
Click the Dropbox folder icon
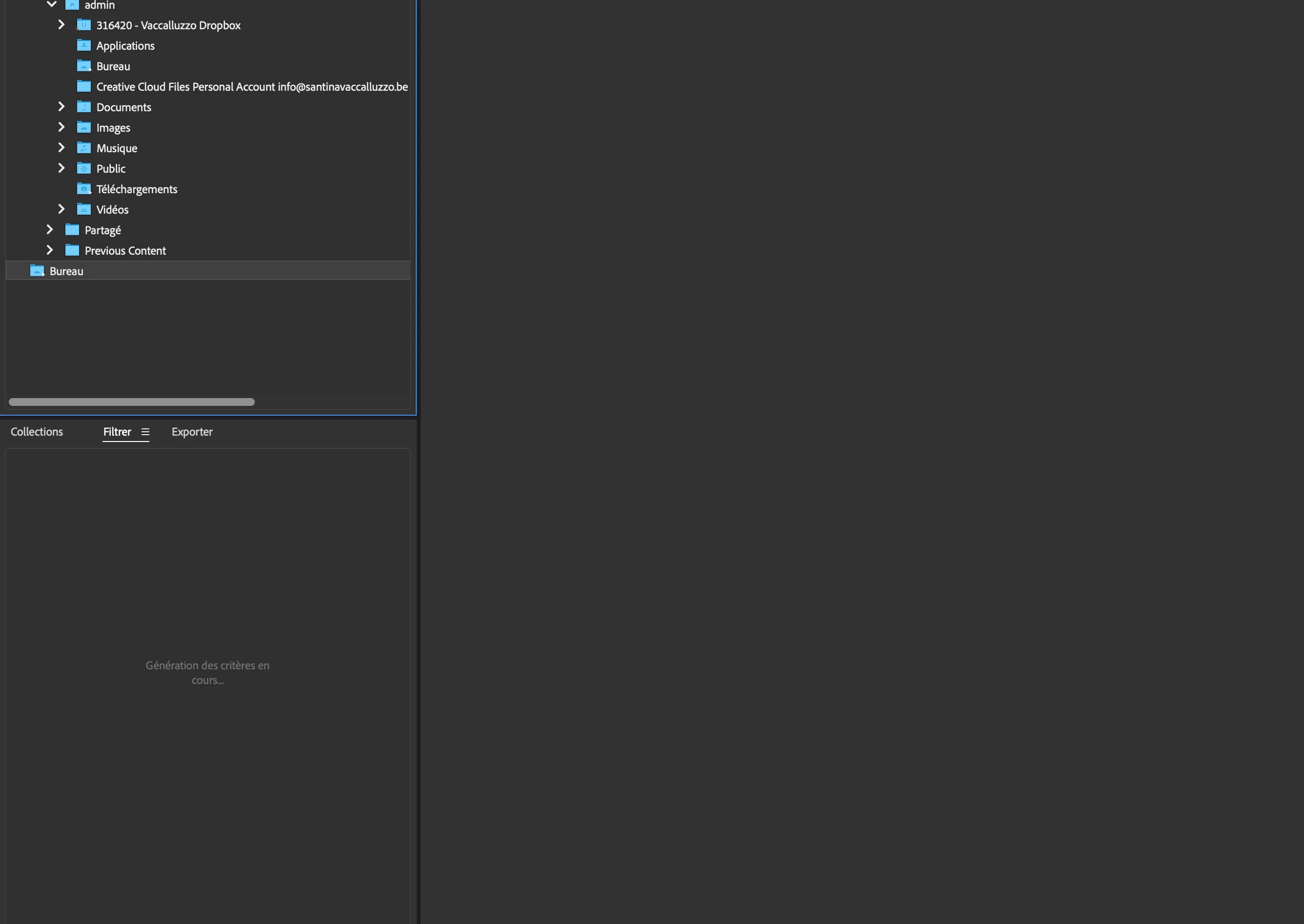tap(83, 25)
